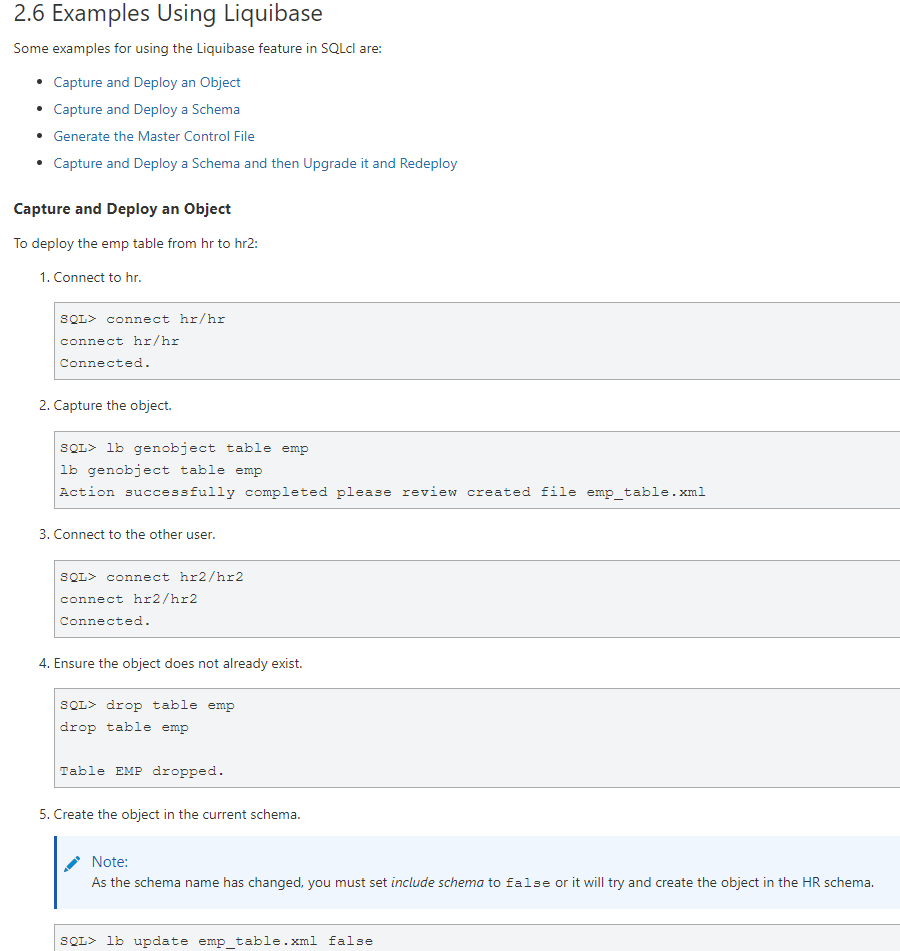Click the italic 'include schema' phrase in the note
This screenshot has width=900, height=951.
[x=437, y=882]
